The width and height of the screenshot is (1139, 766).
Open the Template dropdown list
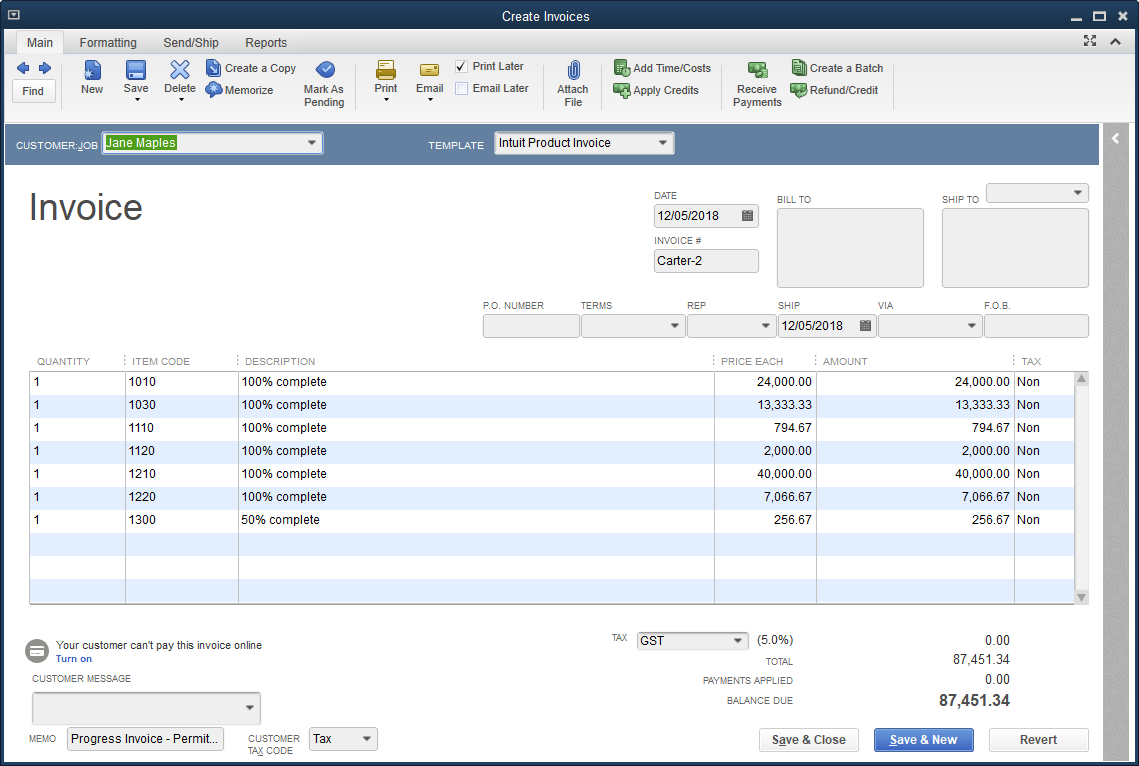(x=662, y=143)
